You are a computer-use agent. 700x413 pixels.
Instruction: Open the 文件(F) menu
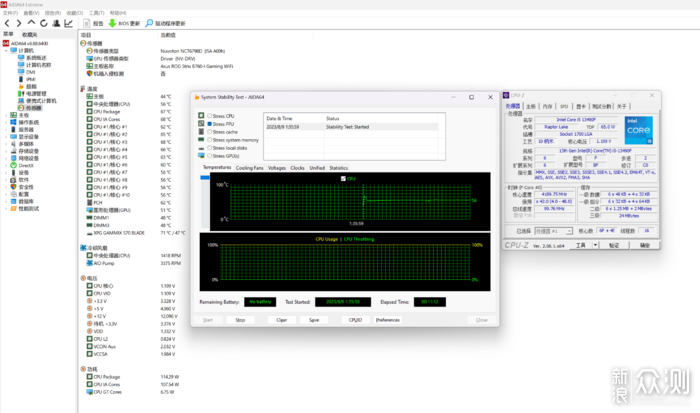10,13
